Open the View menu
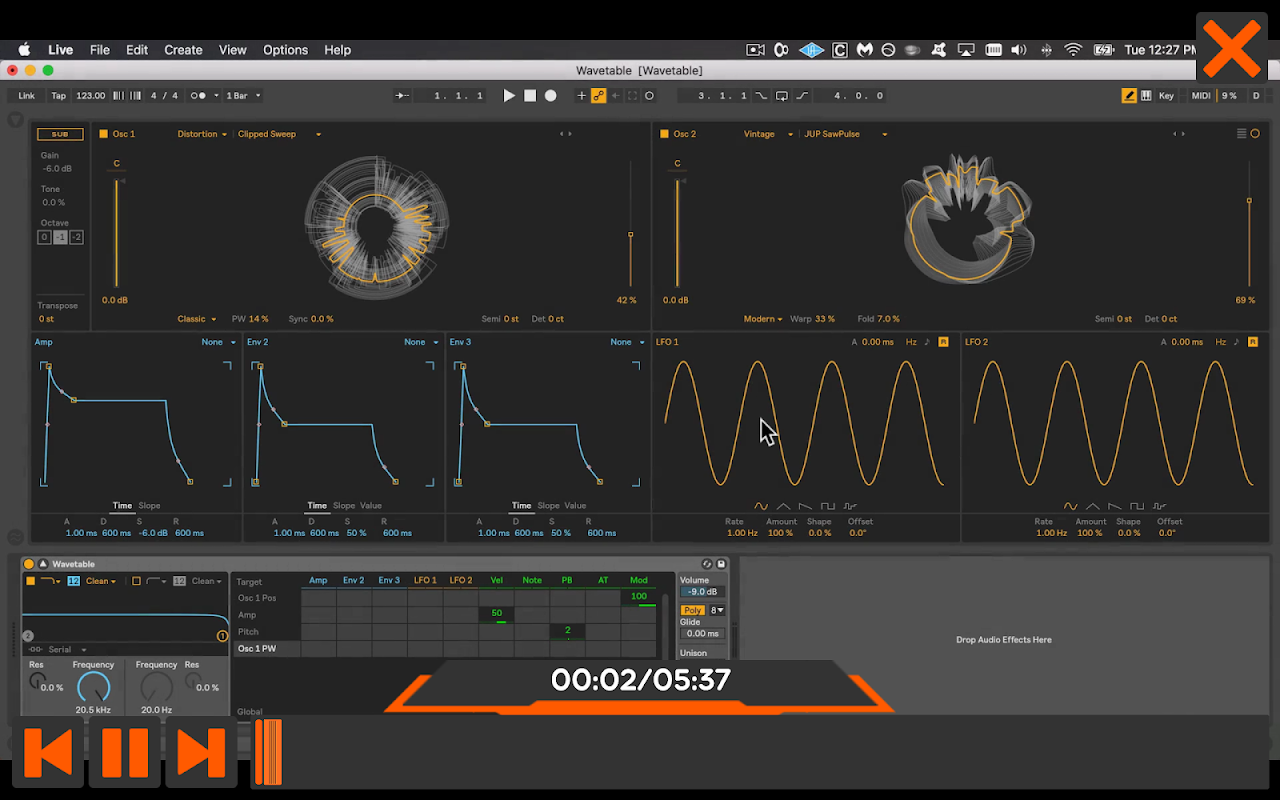Screen dimensions: 1280x800 pos(233,50)
